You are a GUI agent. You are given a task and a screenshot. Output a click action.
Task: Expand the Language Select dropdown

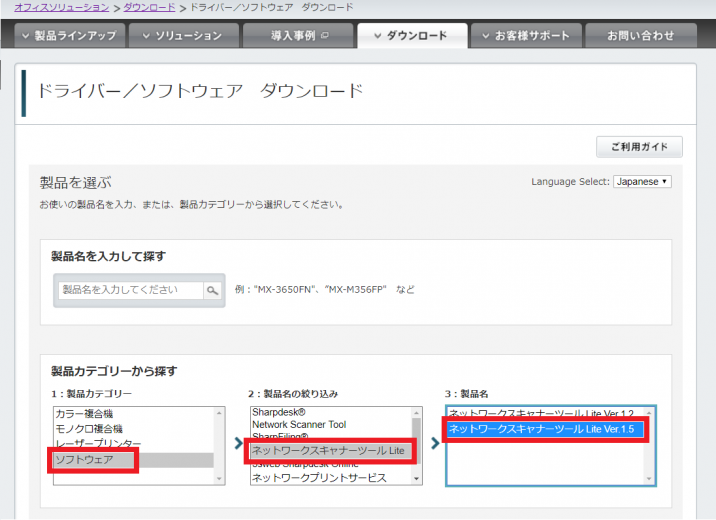coord(642,182)
